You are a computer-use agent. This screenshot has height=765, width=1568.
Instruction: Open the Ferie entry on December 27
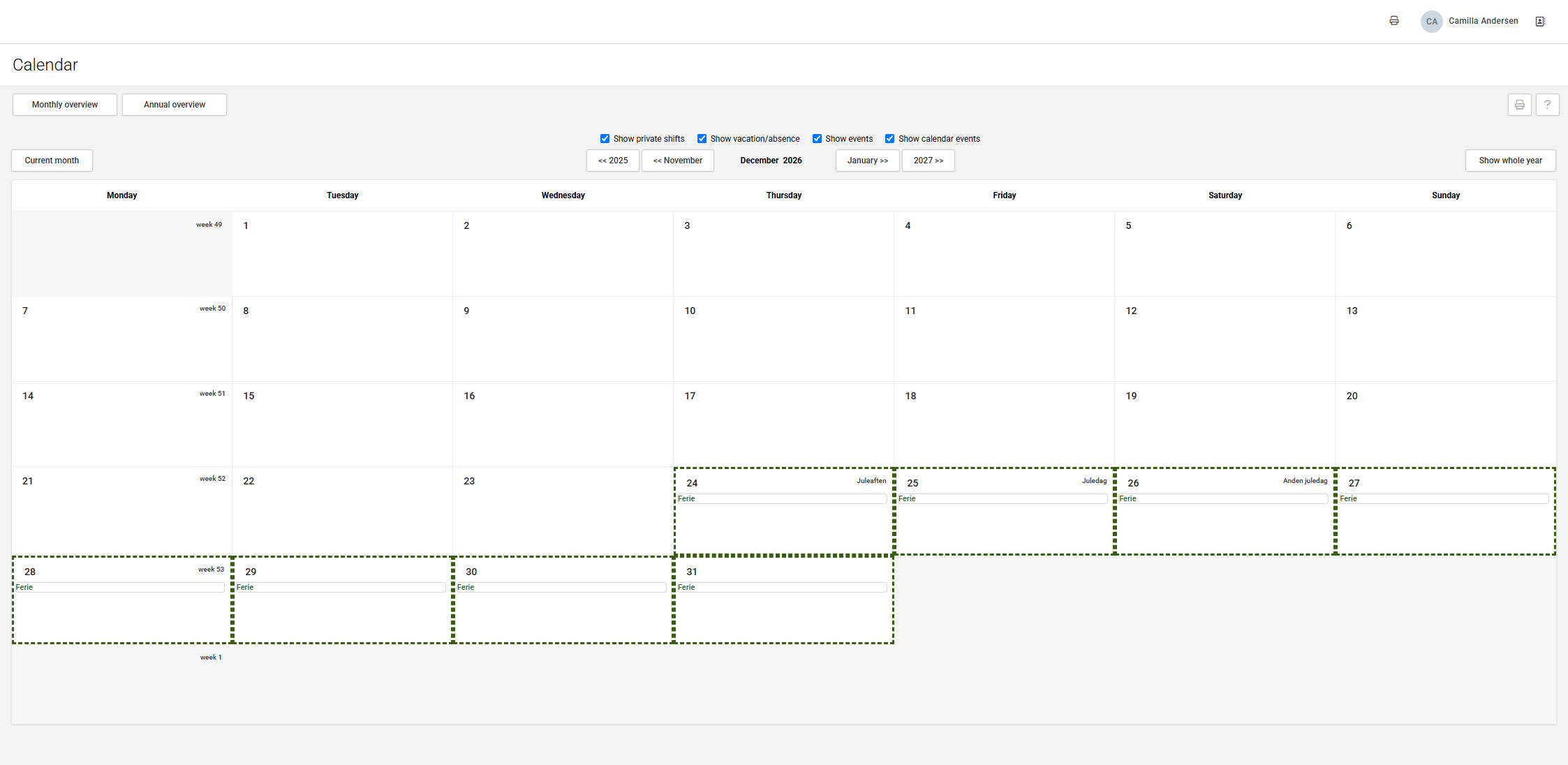[1444, 498]
